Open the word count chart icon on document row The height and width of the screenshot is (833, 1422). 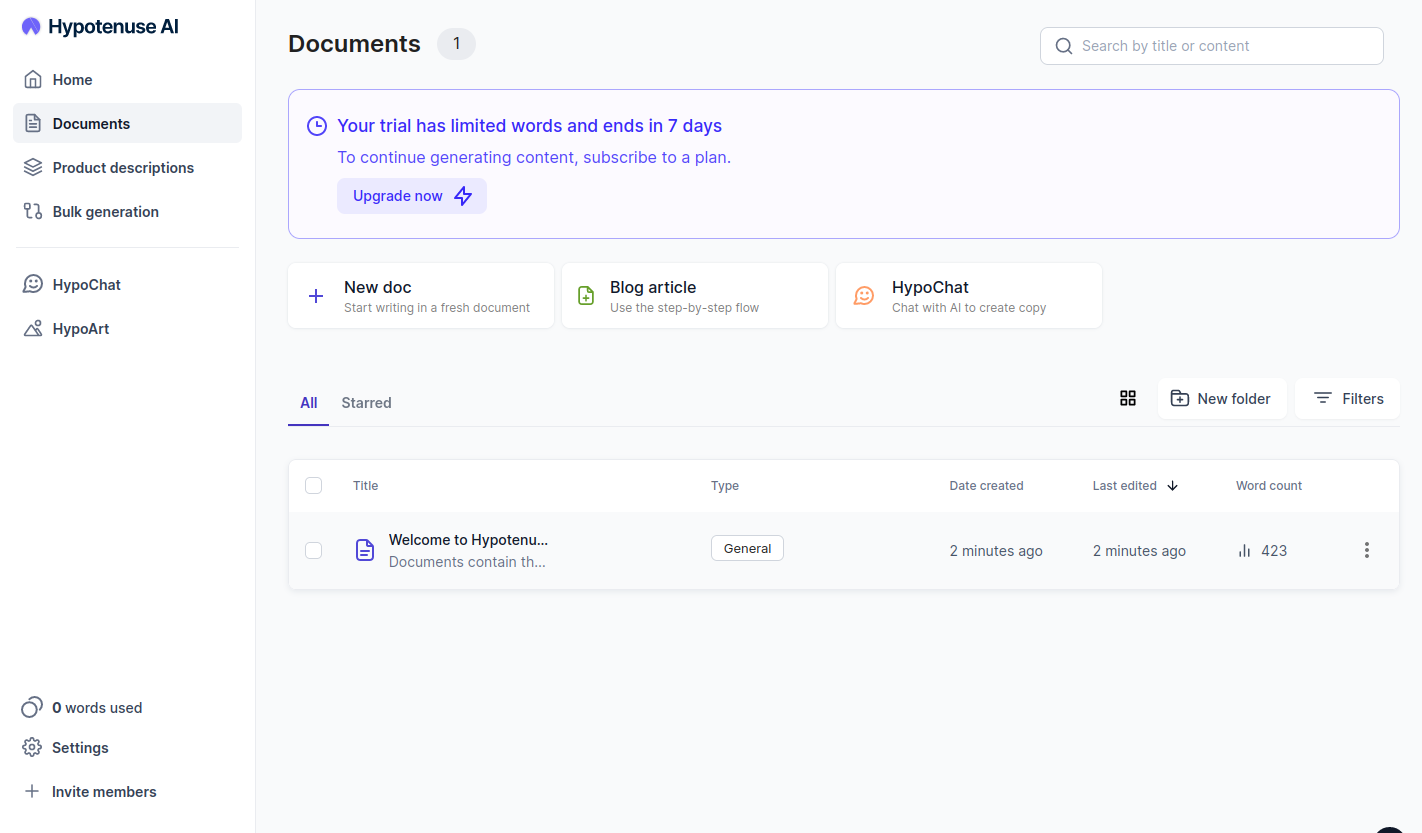click(x=1243, y=550)
